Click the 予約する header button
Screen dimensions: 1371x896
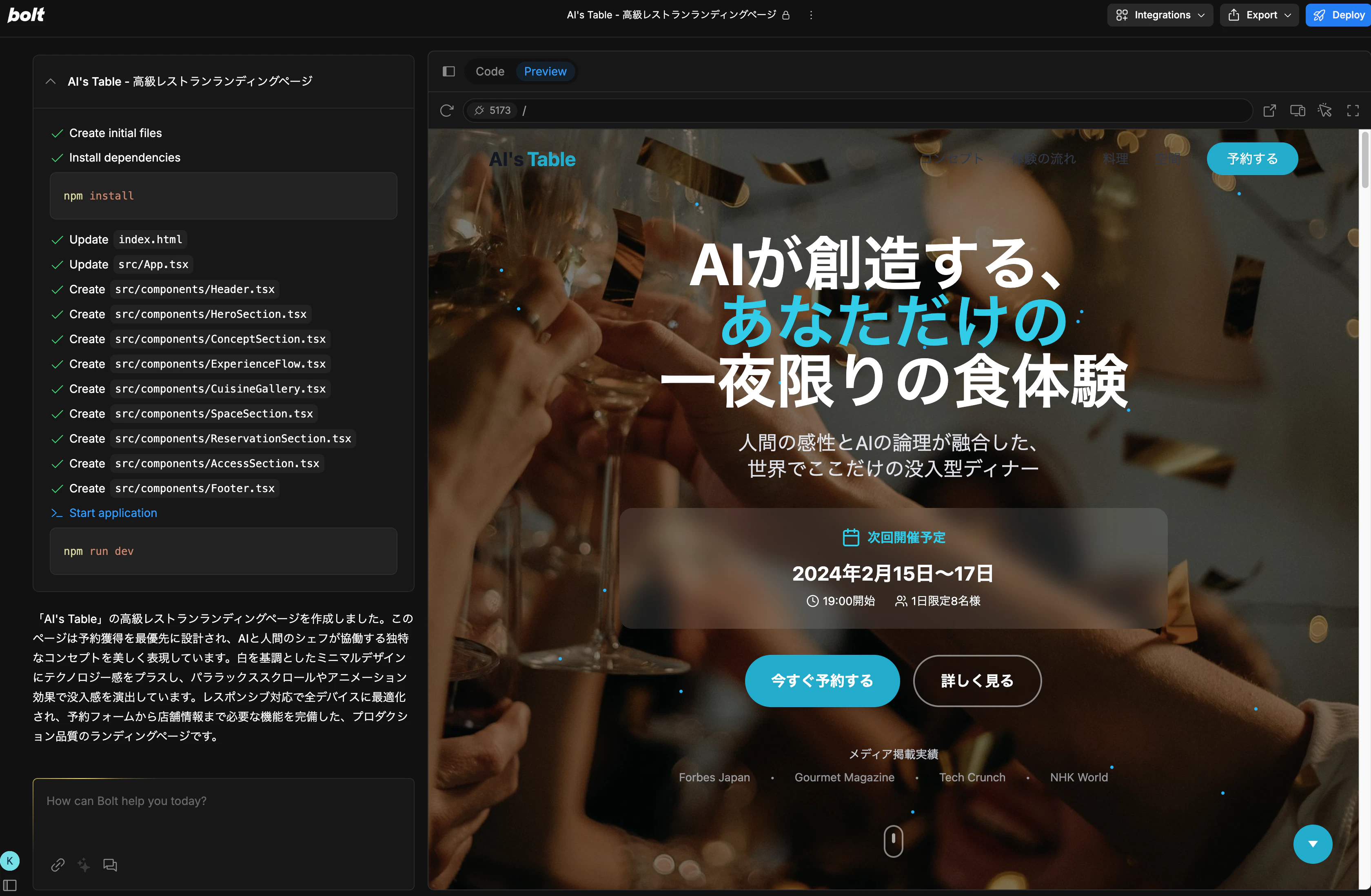[x=1252, y=158]
